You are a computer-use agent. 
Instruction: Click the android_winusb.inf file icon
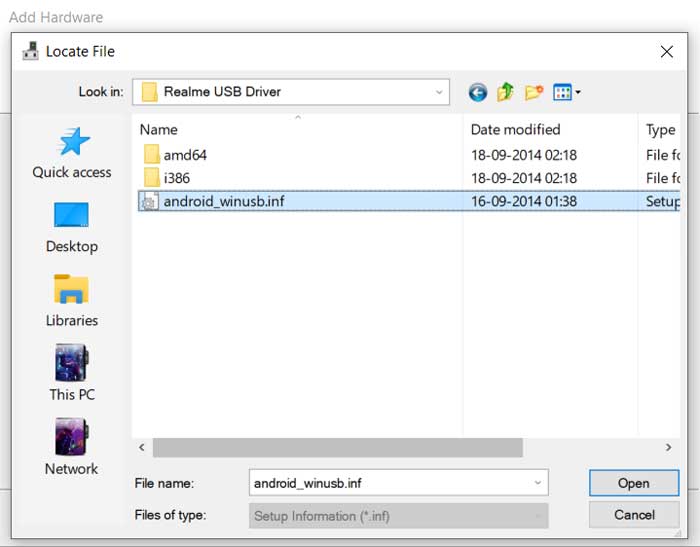pos(150,201)
